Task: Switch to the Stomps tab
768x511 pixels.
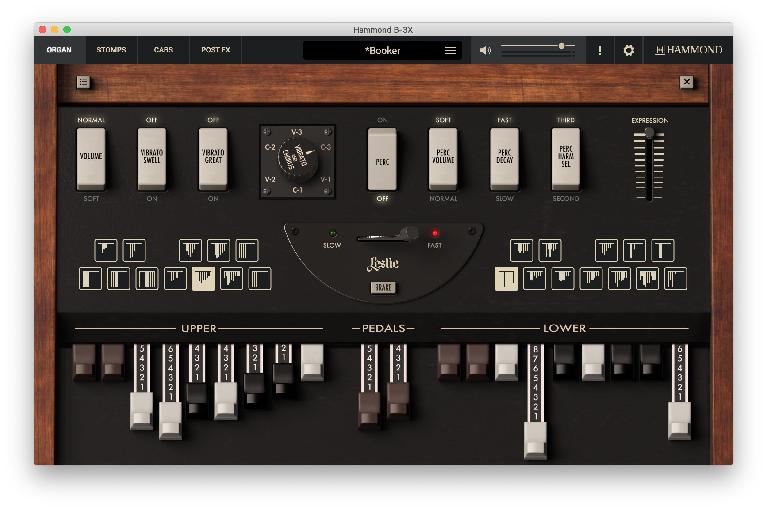Action: (x=111, y=49)
